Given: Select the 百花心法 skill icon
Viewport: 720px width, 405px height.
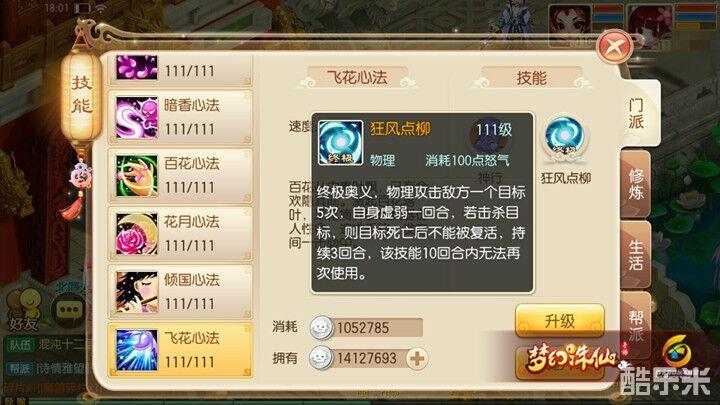Looking at the screenshot, I should [x=136, y=176].
